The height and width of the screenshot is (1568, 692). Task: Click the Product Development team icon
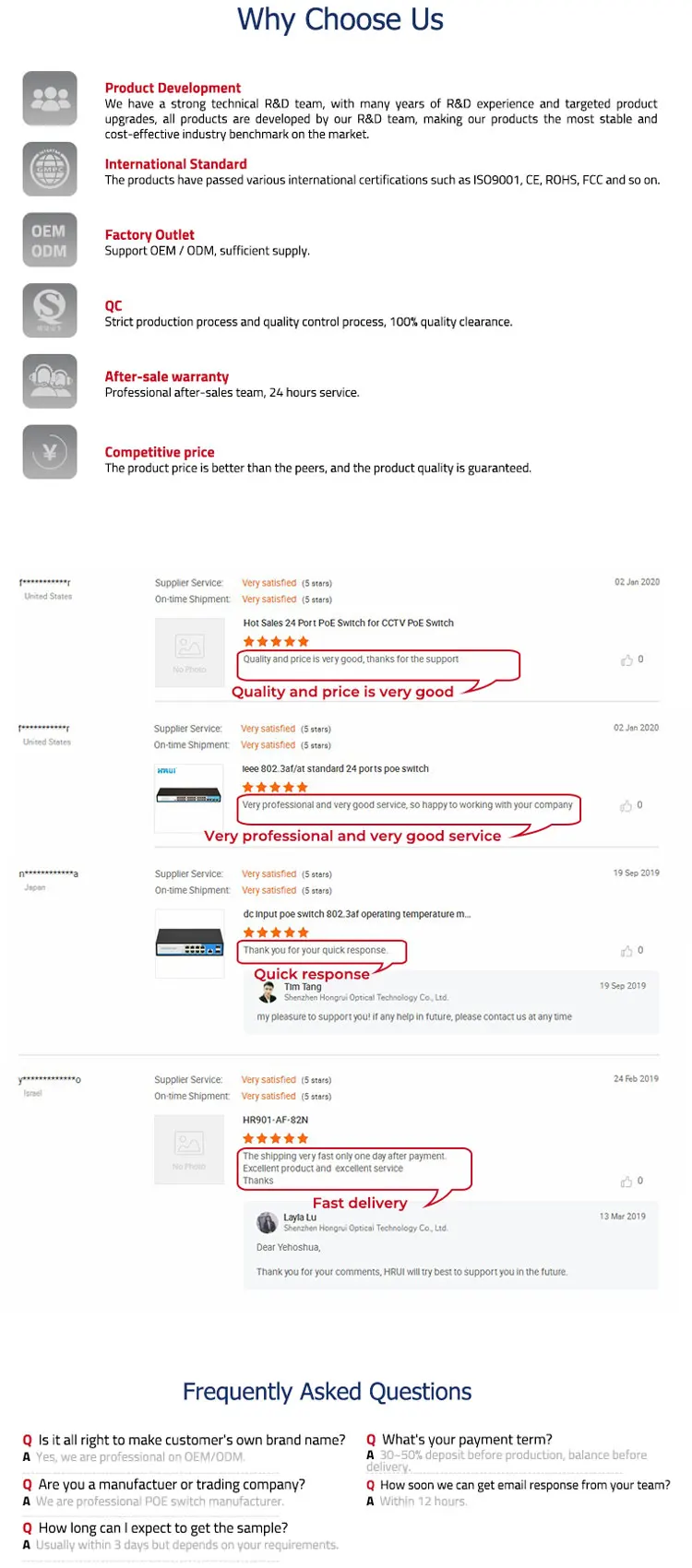[50, 98]
